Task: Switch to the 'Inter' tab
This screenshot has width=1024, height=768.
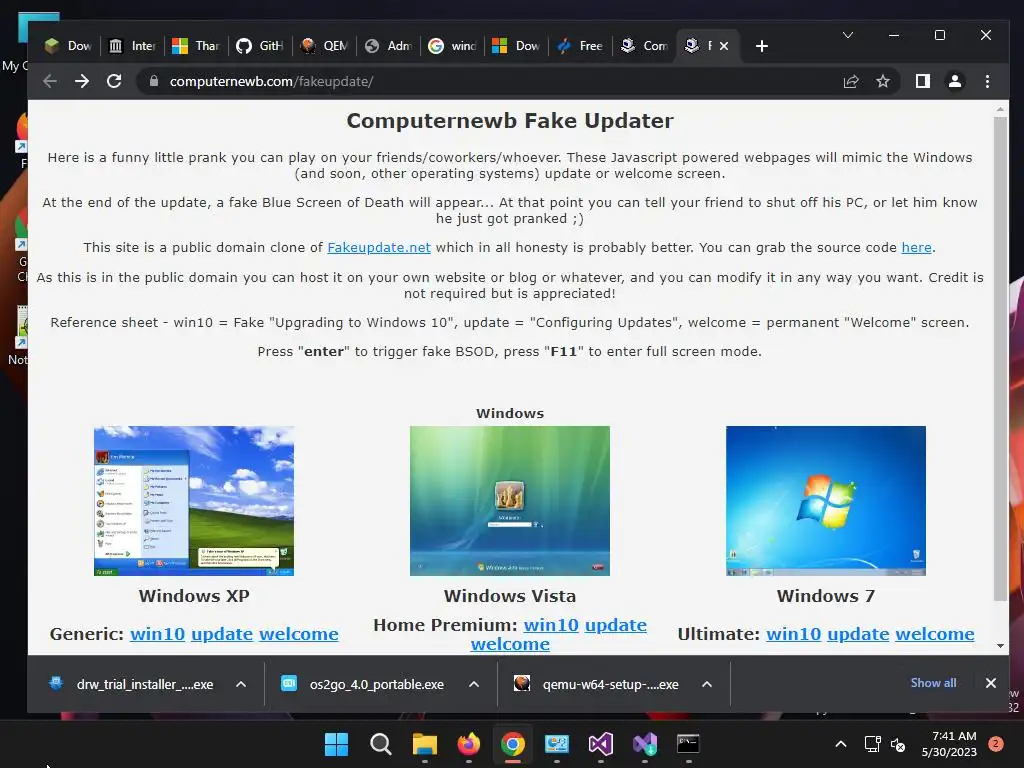Action: [x=132, y=46]
